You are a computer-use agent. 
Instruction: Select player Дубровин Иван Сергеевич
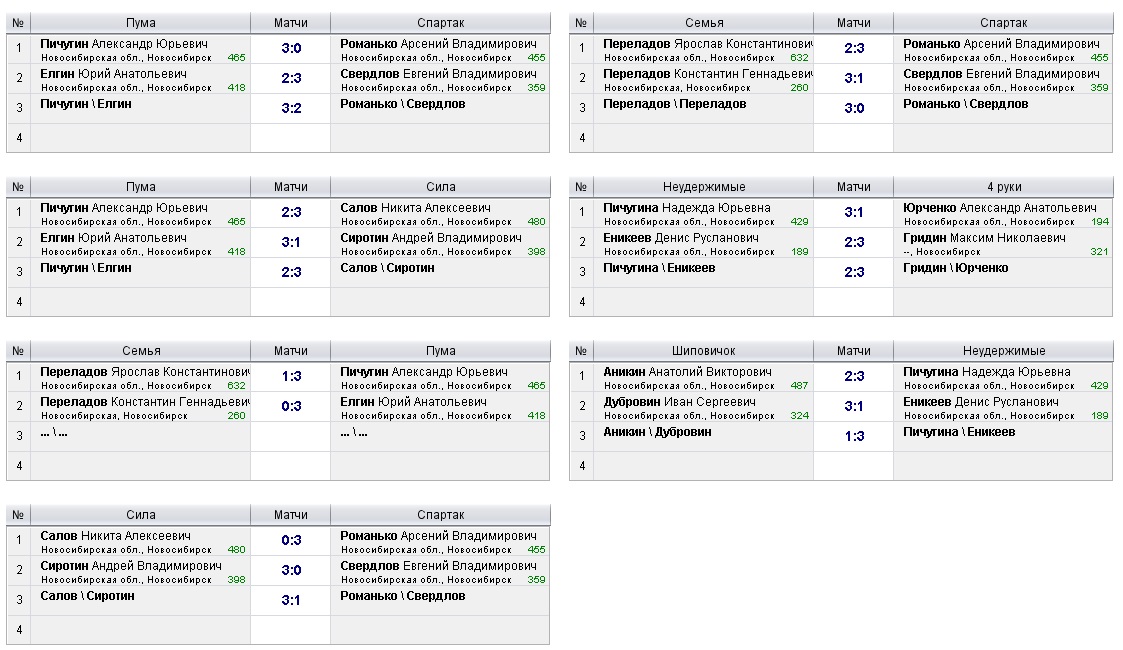(x=679, y=402)
